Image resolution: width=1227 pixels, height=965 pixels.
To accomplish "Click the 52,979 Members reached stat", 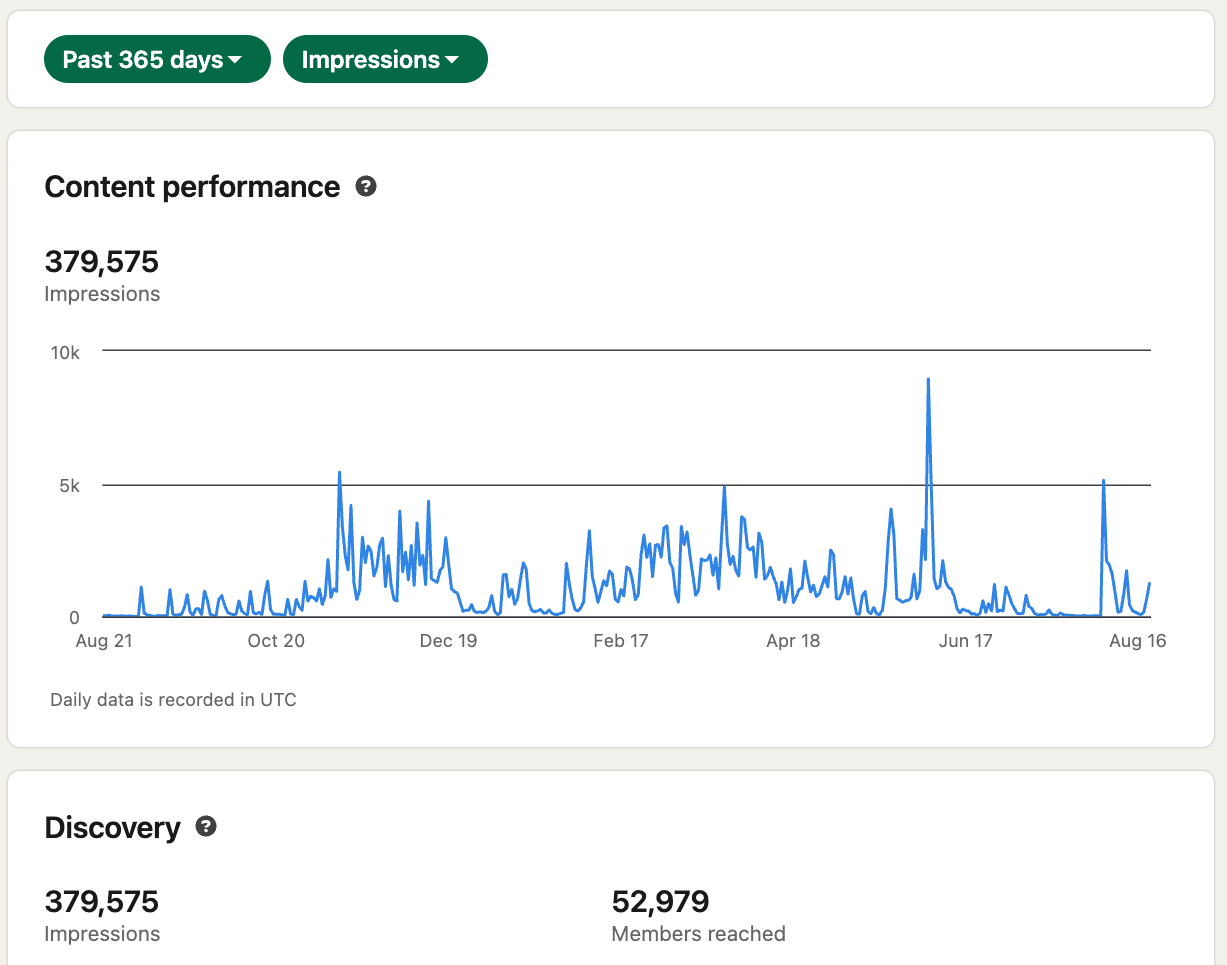I will tap(660, 902).
